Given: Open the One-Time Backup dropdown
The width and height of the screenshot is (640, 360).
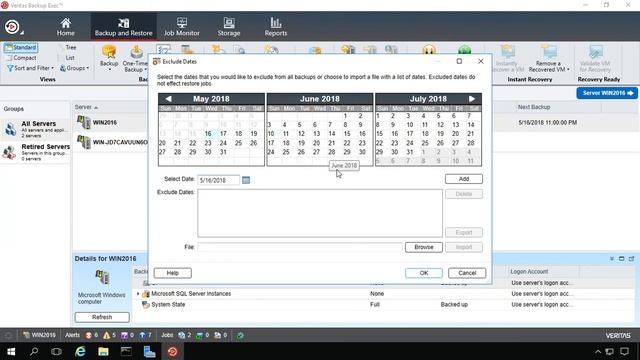Looking at the screenshot, I should (x=135, y=59).
